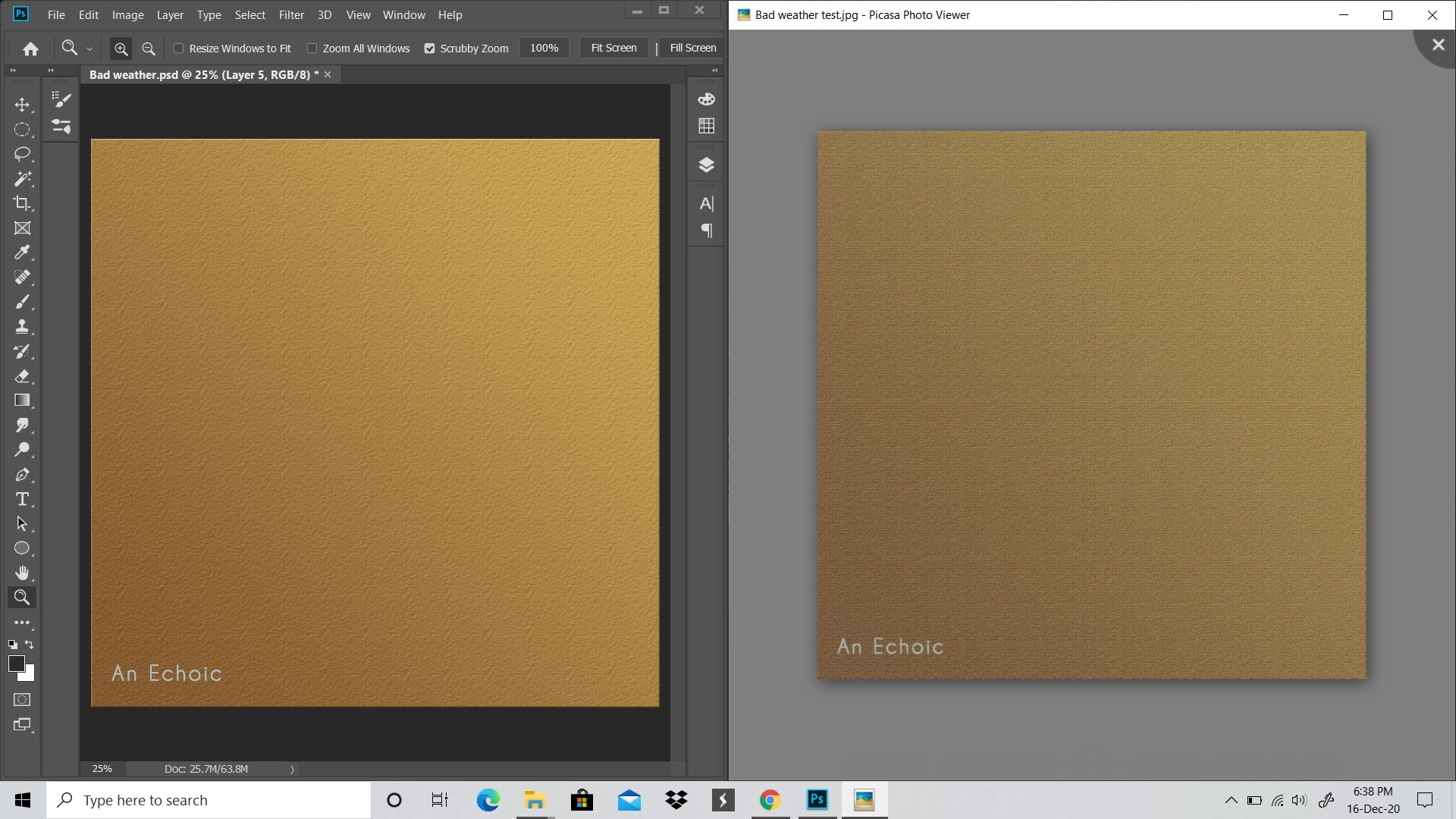Click the Fit Screen button

click(x=613, y=48)
